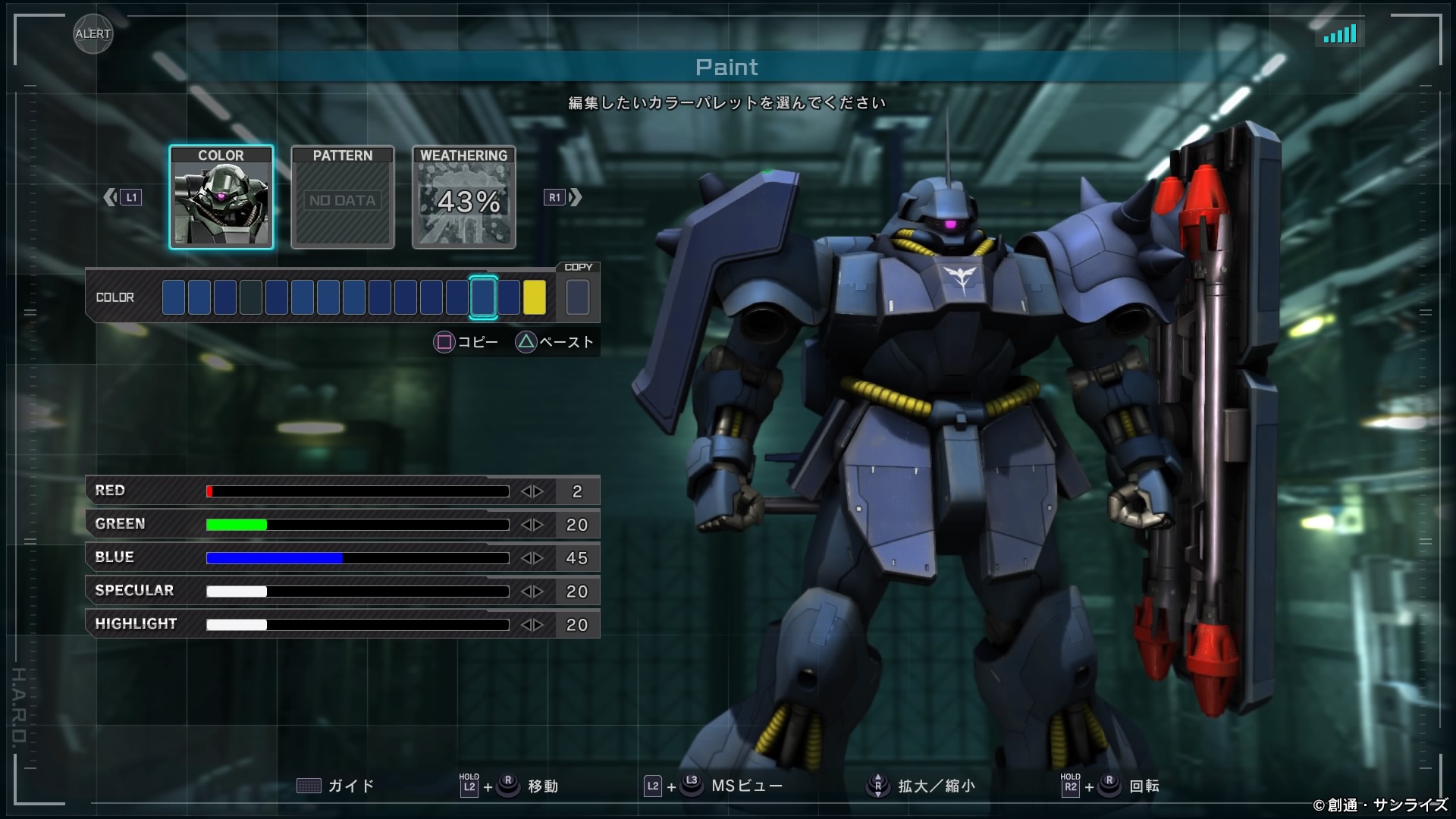Click the ペースト label
This screenshot has height=819, width=1456.
[566, 342]
